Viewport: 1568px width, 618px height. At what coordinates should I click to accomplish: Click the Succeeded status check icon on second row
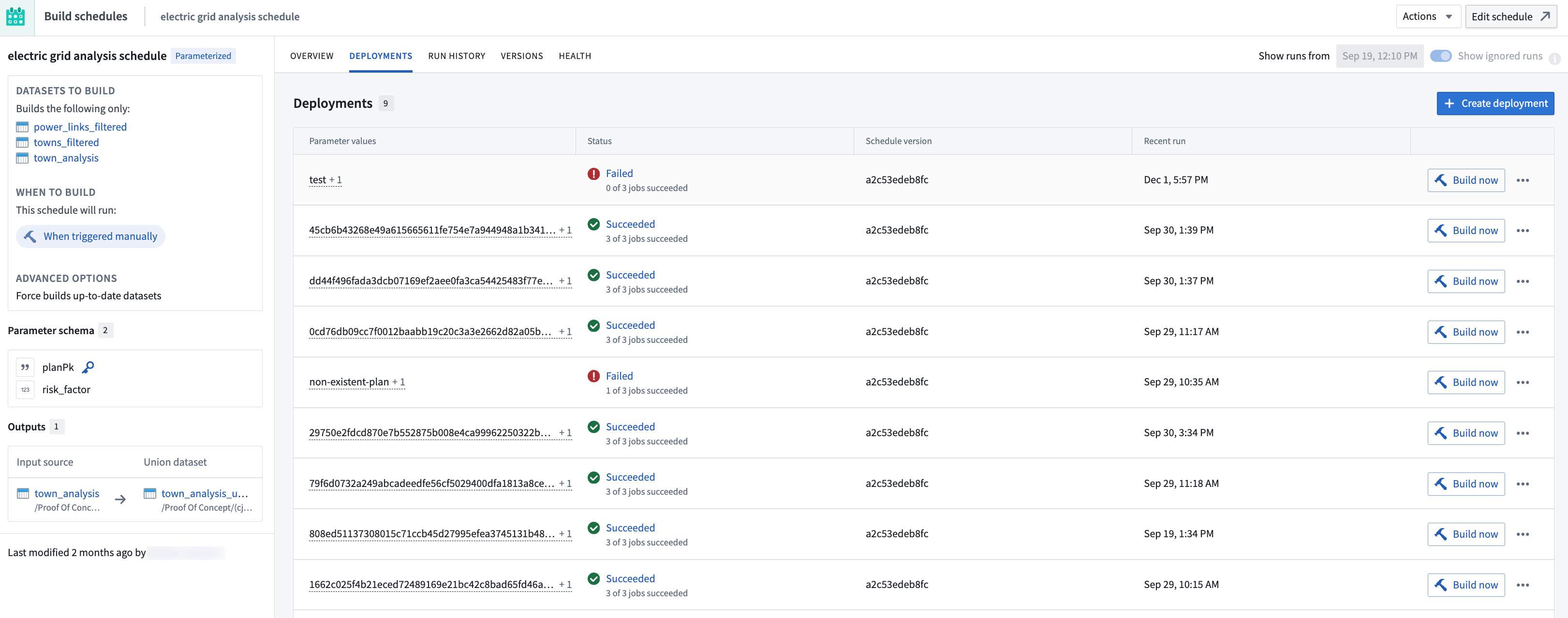593,224
